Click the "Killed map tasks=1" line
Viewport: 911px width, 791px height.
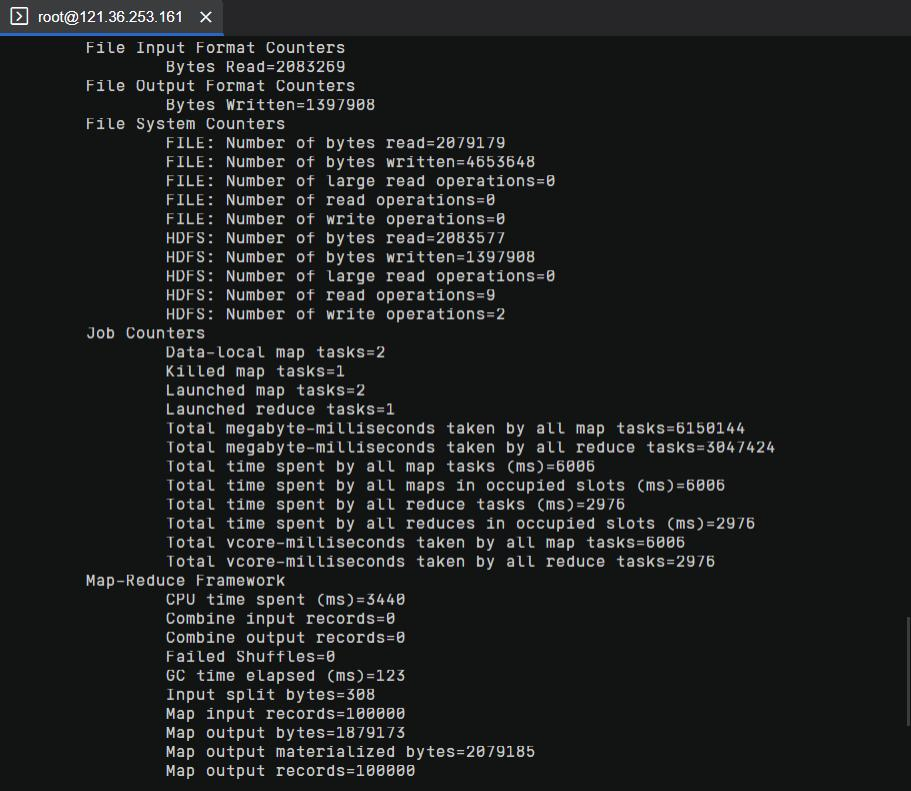[255, 371]
